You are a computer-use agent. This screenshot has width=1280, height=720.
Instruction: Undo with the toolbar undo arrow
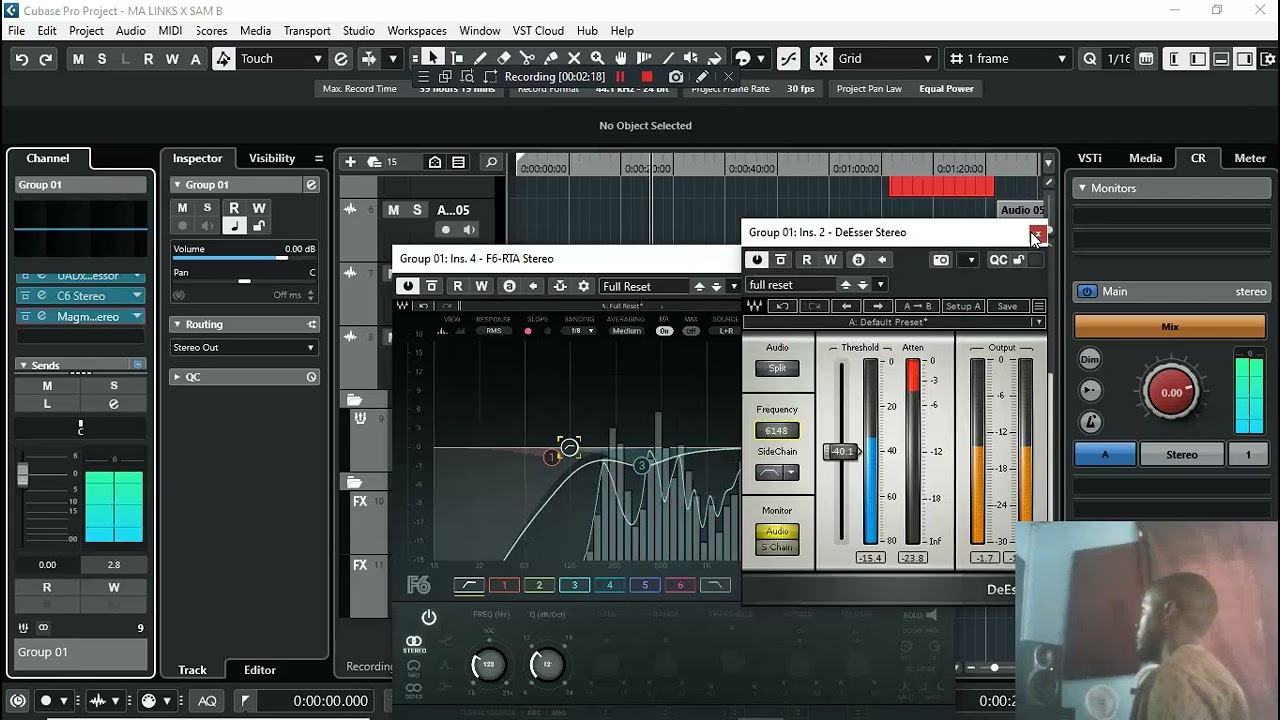(x=22, y=59)
